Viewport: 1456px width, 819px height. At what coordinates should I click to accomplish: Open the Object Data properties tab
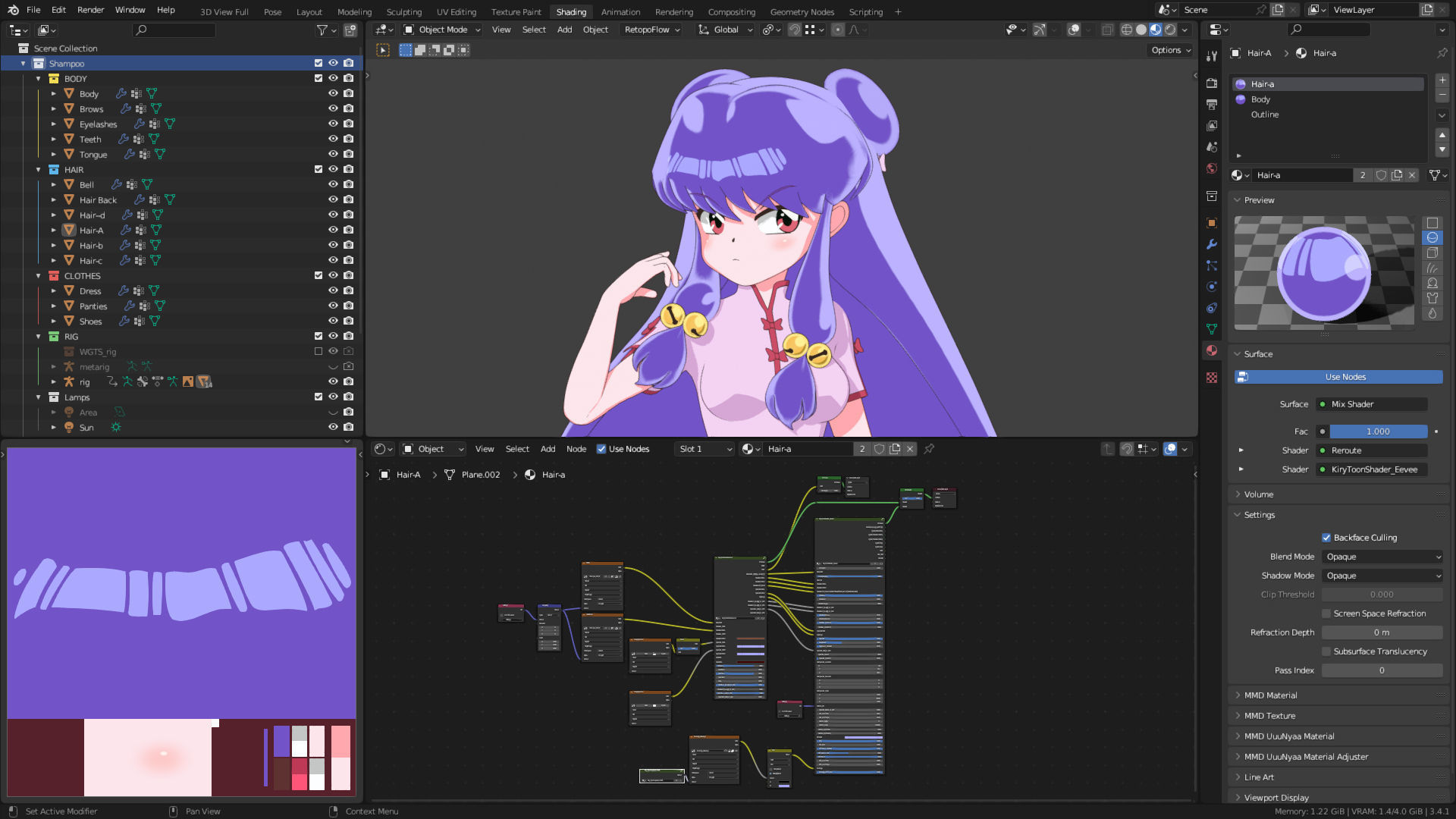1212,329
